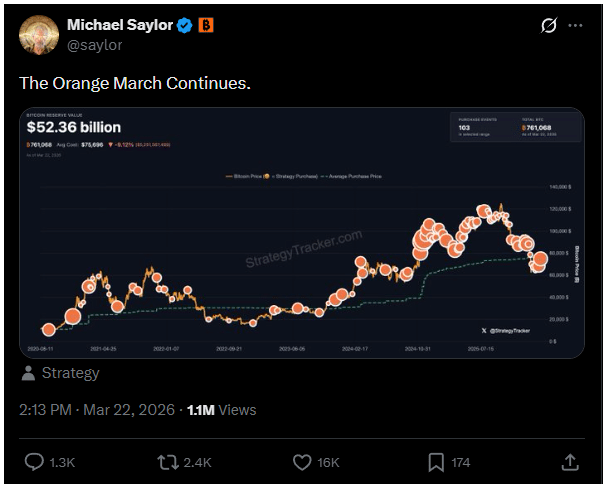Click the person icon beside Strategy
This screenshot has width=607, height=488.
(29, 373)
